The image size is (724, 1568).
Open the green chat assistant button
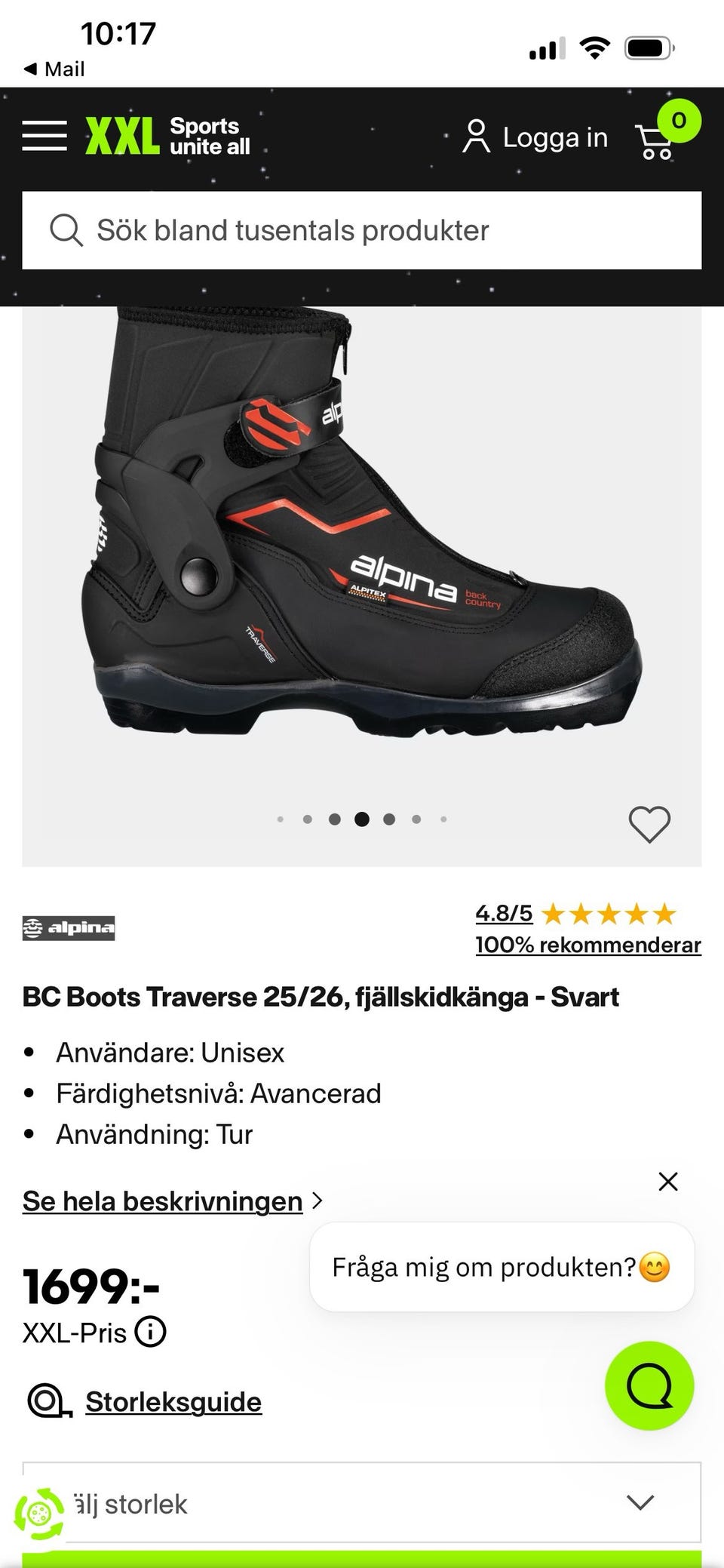[649, 1385]
